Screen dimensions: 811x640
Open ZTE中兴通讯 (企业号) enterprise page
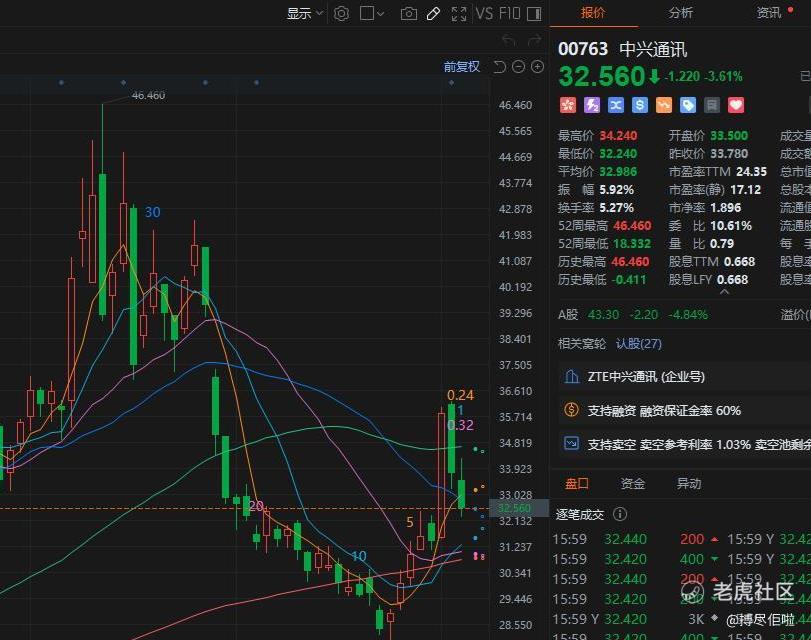click(x=646, y=377)
